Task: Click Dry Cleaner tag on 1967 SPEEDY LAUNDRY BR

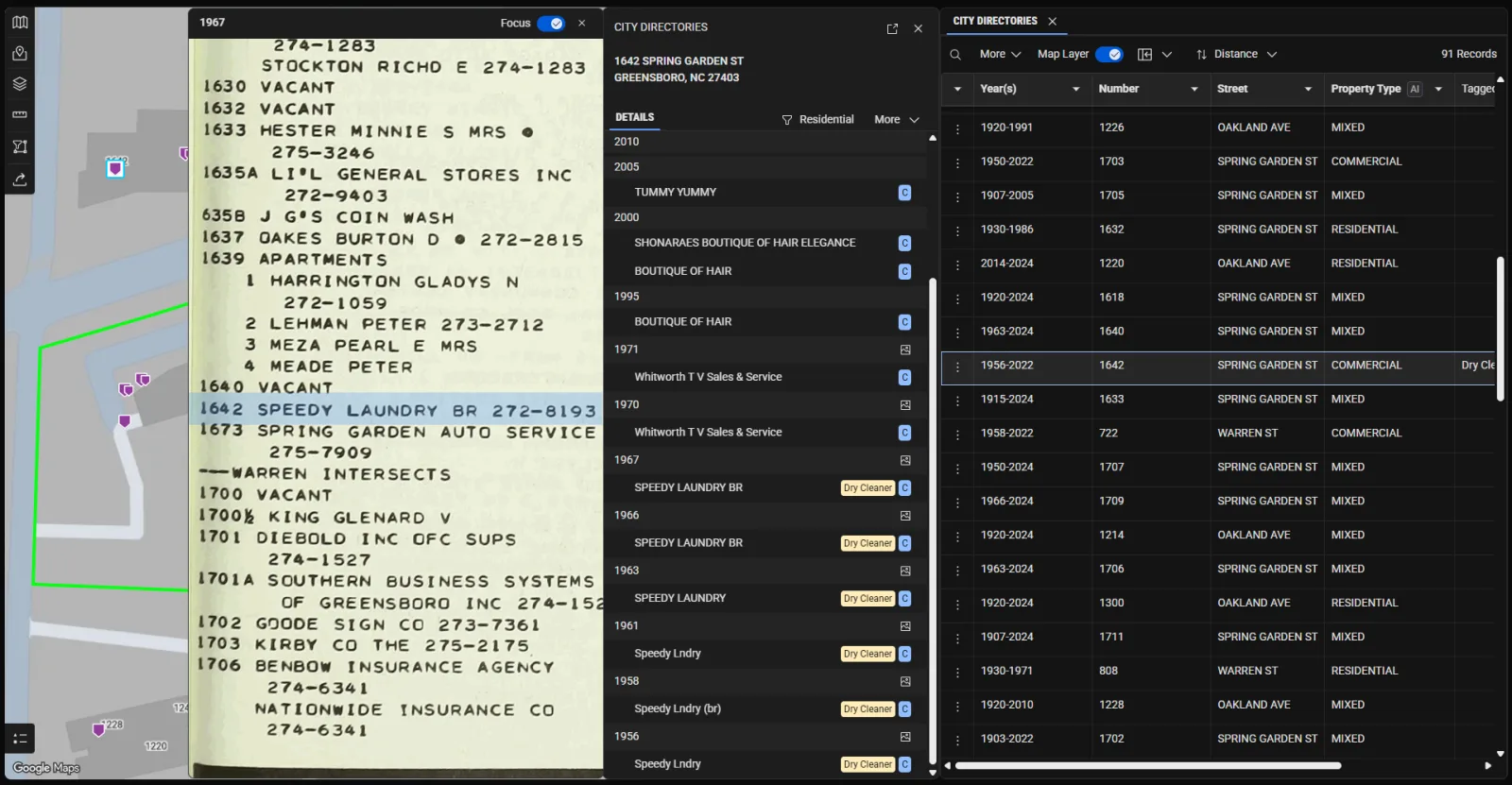Action: click(x=868, y=487)
